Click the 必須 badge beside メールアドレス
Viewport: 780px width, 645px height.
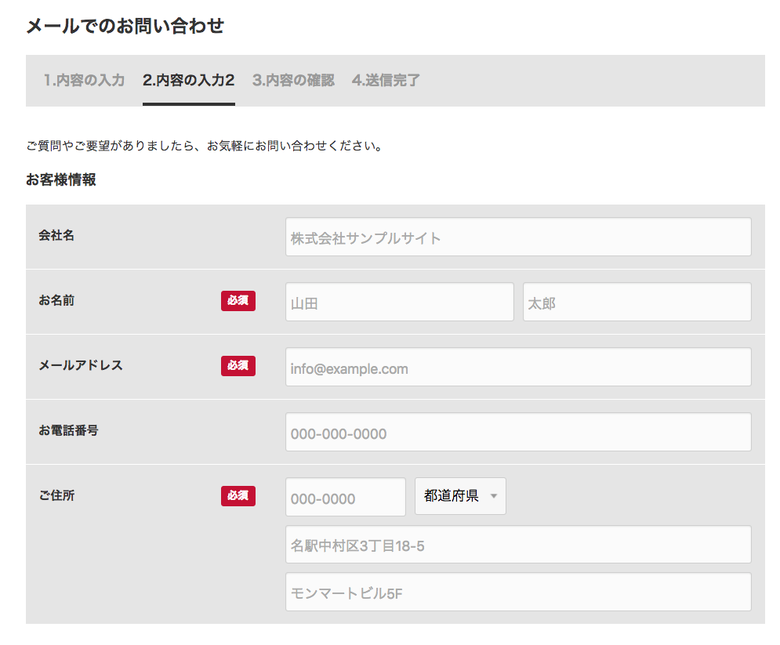[x=238, y=366]
